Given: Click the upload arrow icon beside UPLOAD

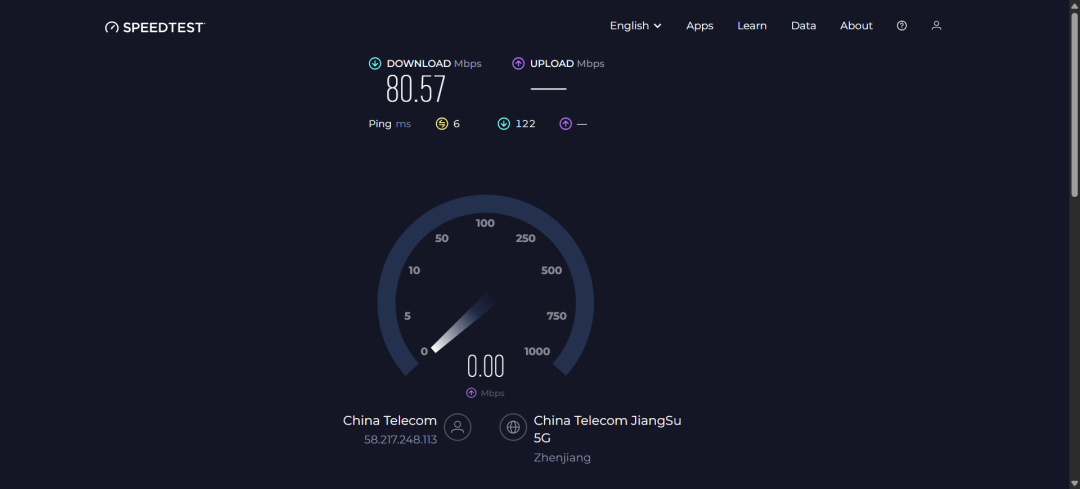Looking at the screenshot, I should point(518,63).
